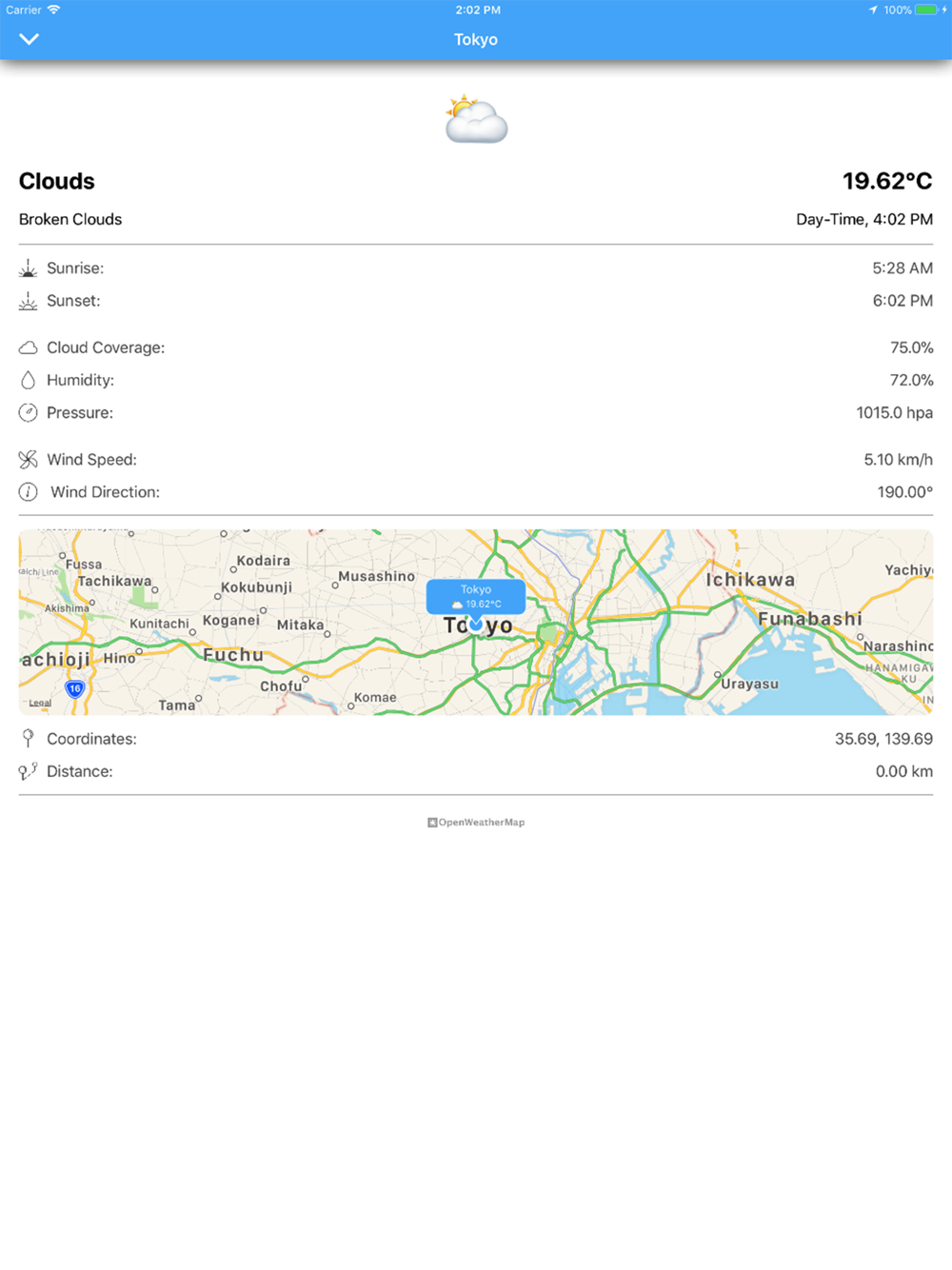Open the map Legal link
Screen dimensions: 952x1270
pyautogui.click(x=40, y=703)
